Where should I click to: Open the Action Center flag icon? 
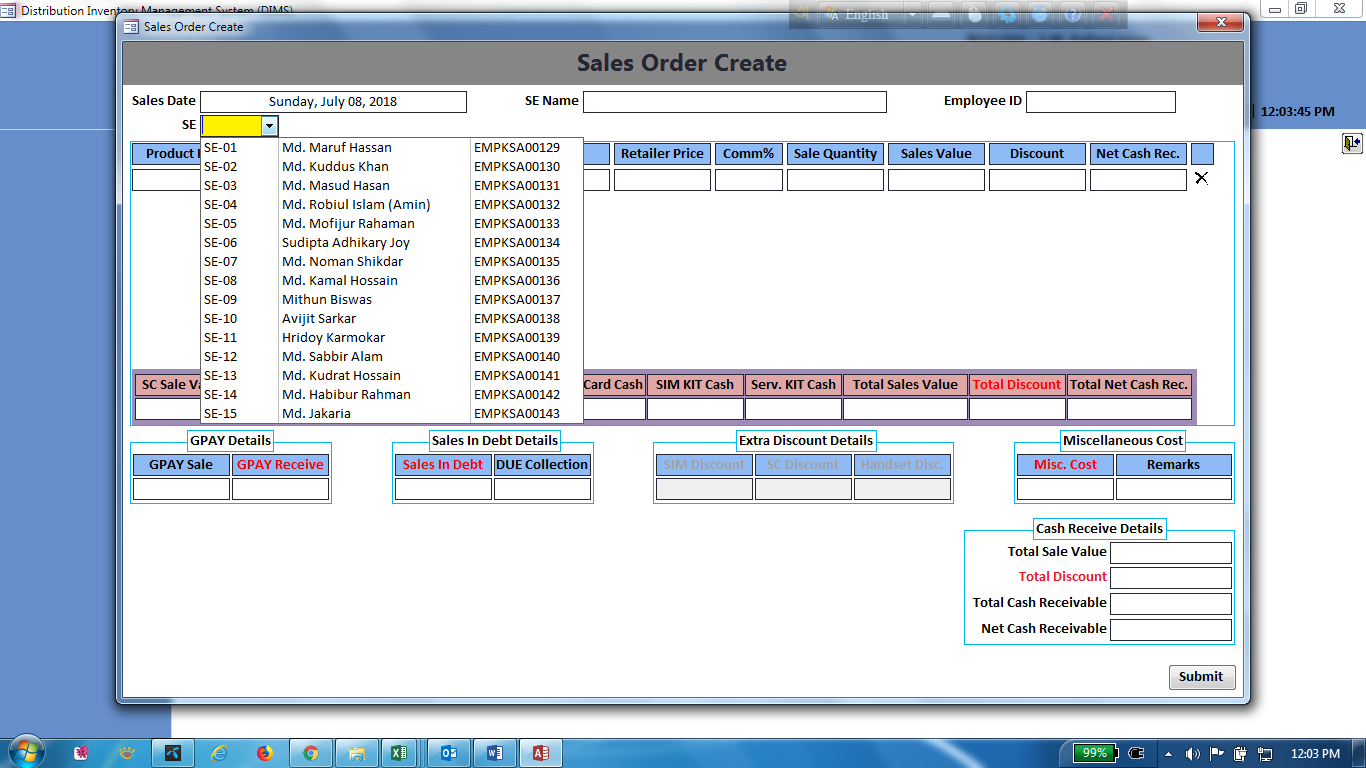(x=1216, y=753)
